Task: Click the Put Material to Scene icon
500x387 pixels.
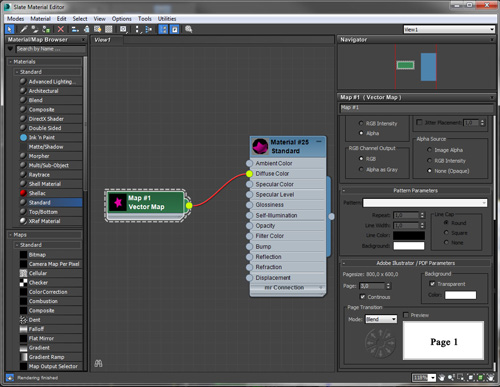Action: click(x=35, y=29)
